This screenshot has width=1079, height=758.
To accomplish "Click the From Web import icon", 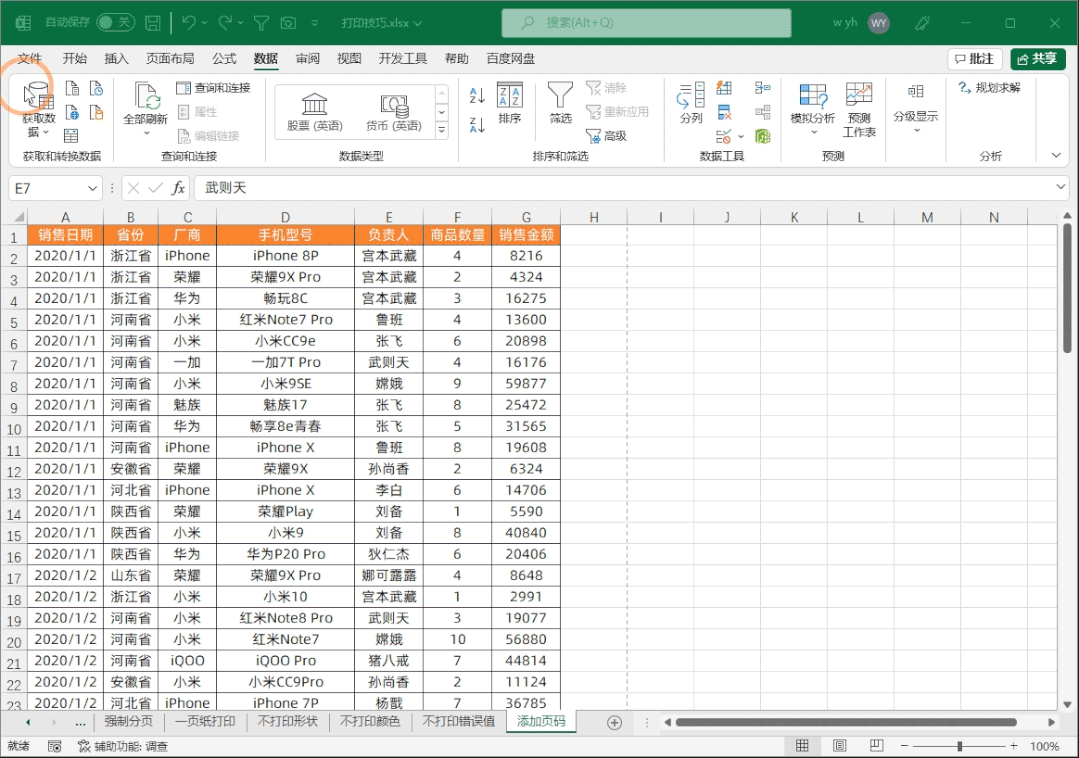I will pyautogui.click(x=72, y=112).
